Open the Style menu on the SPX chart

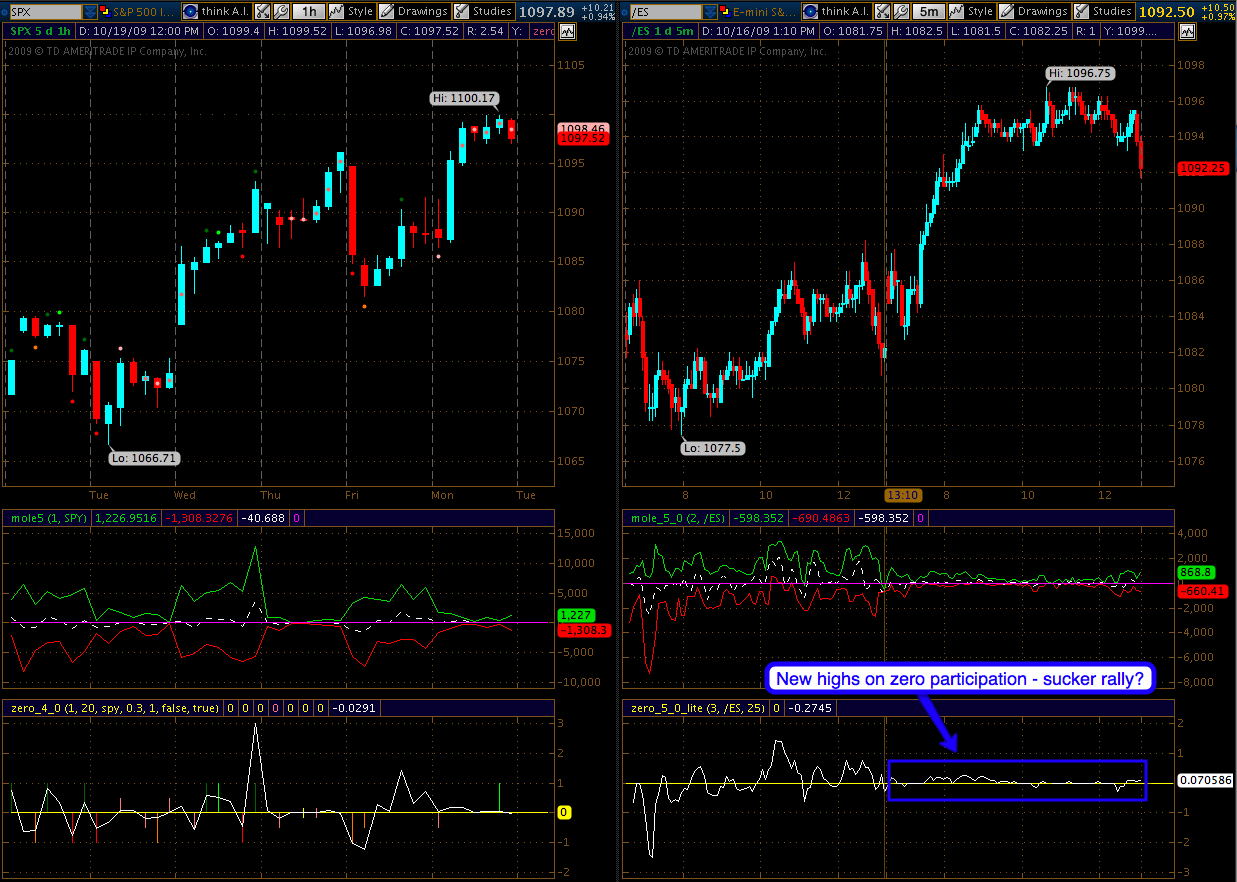(x=351, y=11)
